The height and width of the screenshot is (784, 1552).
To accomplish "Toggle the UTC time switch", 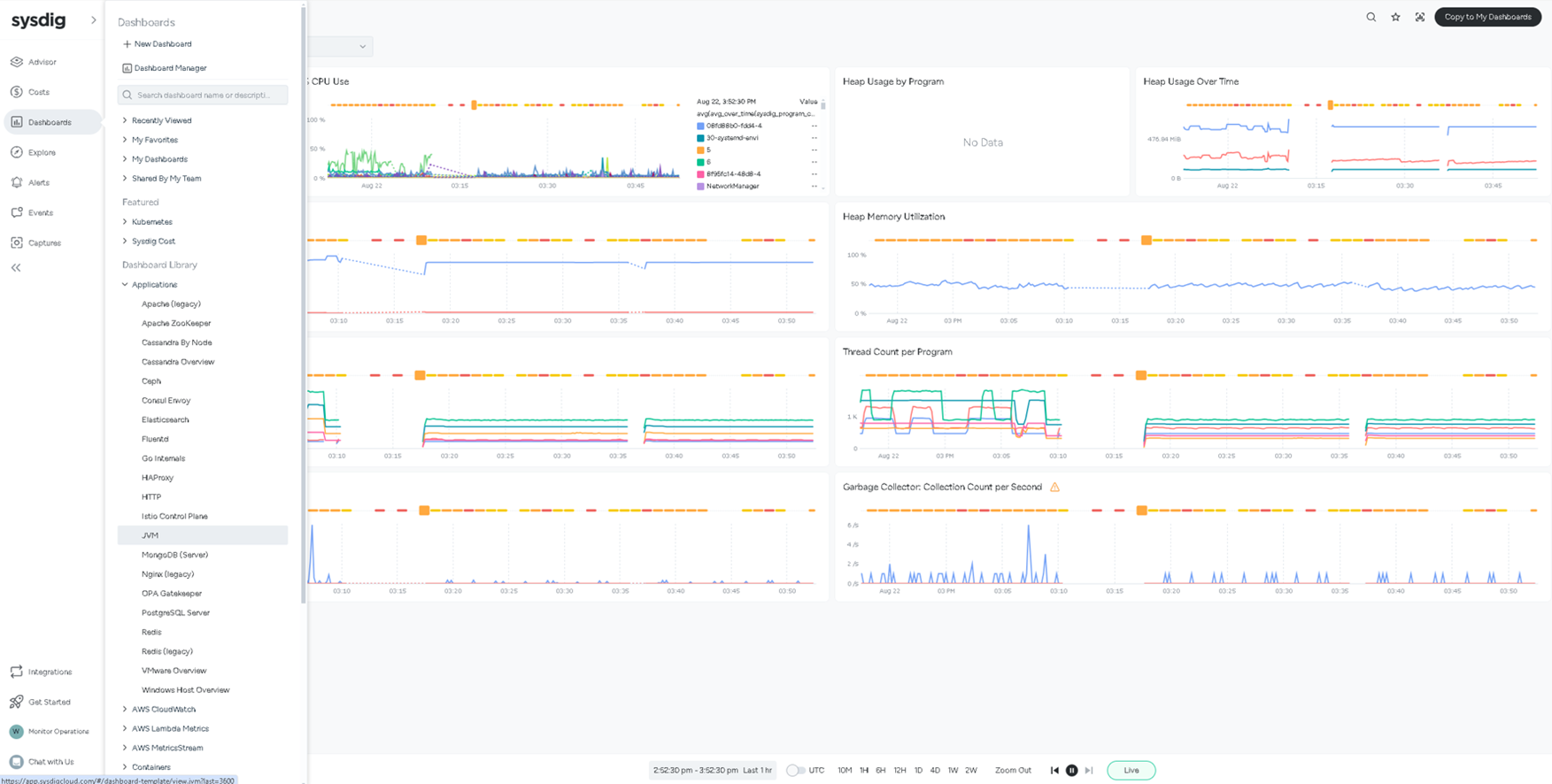I will (795, 770).
